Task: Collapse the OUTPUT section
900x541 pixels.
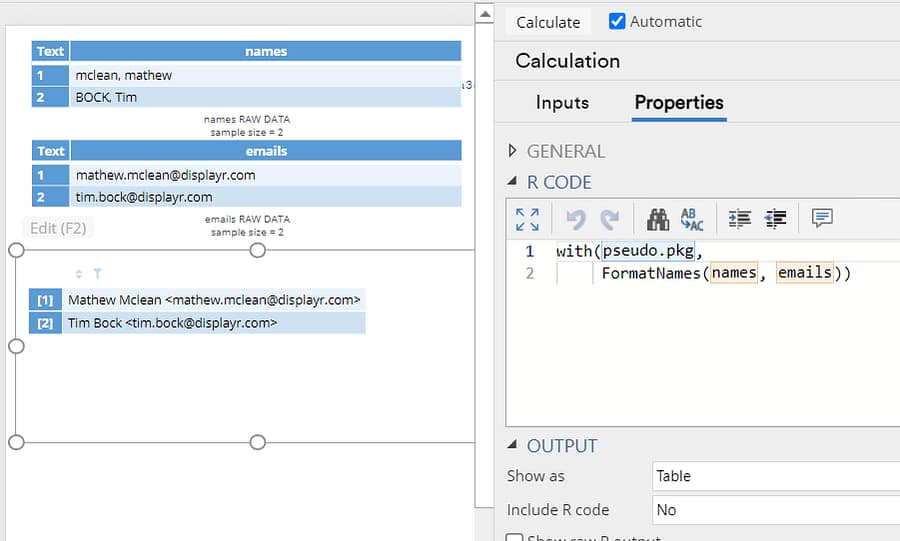Action: (x=513, y=446)
